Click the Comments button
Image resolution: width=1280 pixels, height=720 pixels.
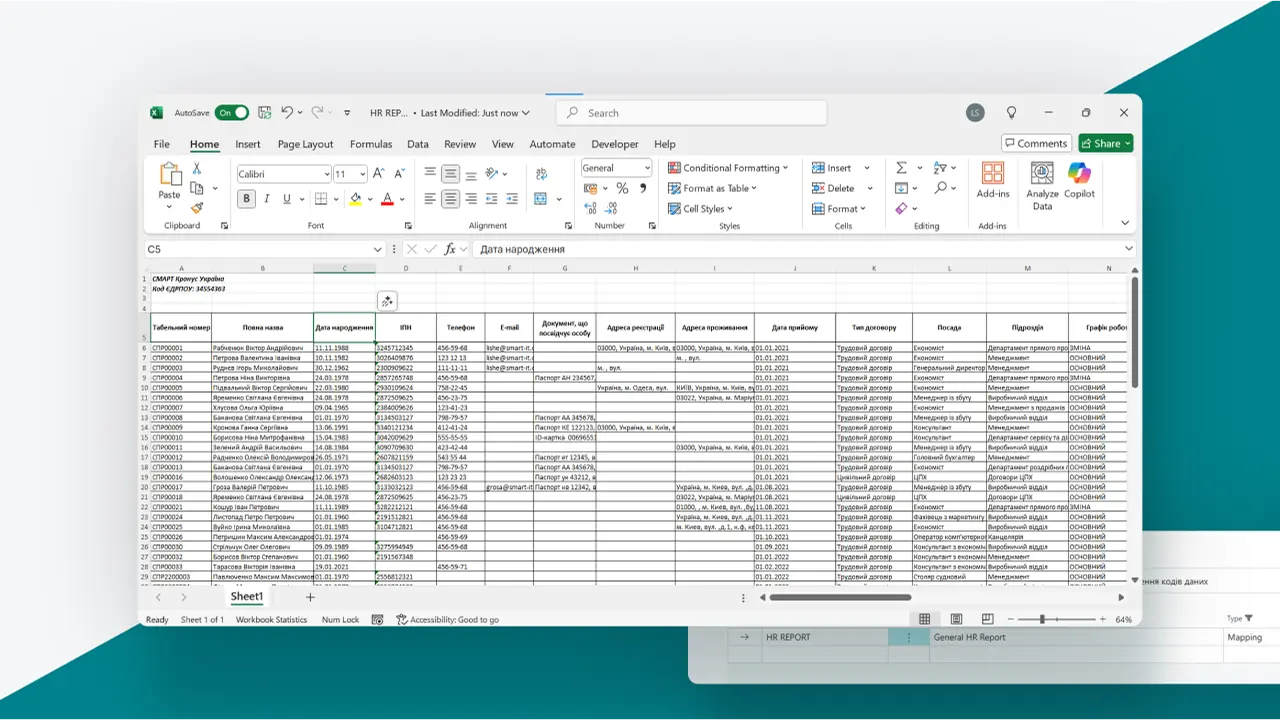click(x=1036, y=143)
